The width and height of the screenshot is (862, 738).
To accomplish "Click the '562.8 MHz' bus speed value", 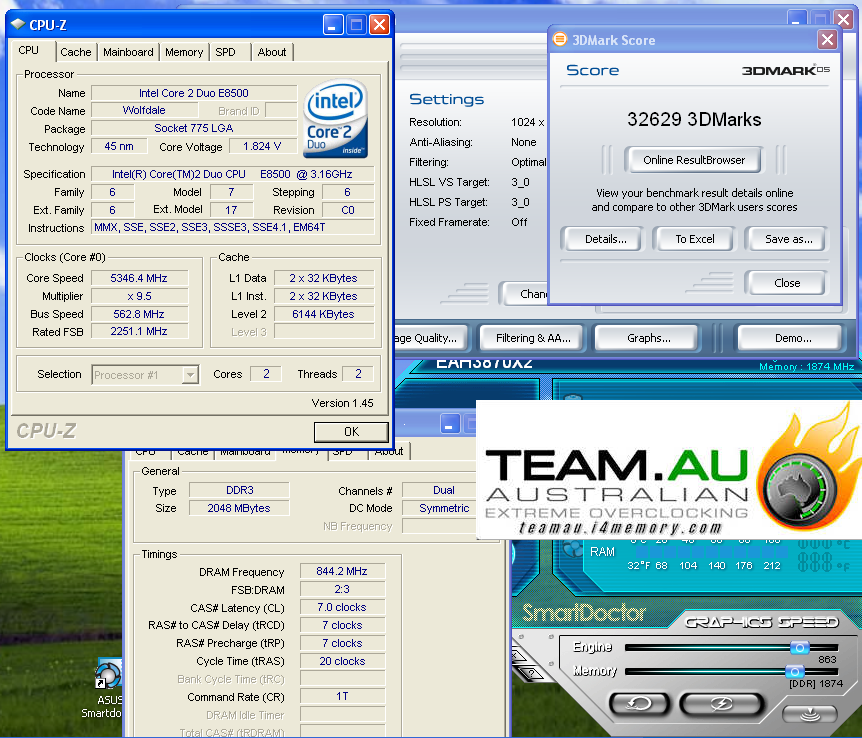I will point(139,314).
